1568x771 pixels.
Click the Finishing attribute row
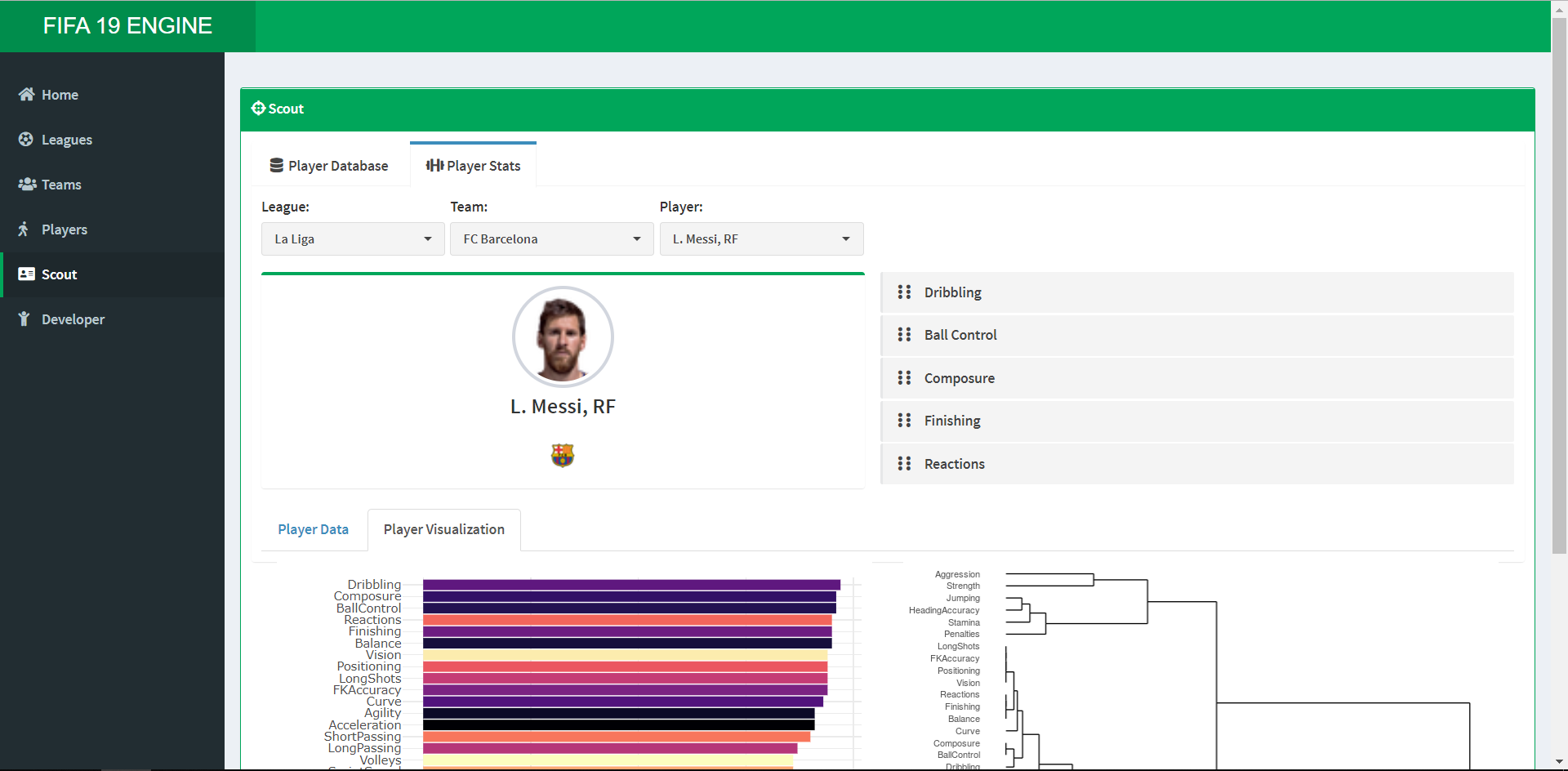tap(1197, 421)
